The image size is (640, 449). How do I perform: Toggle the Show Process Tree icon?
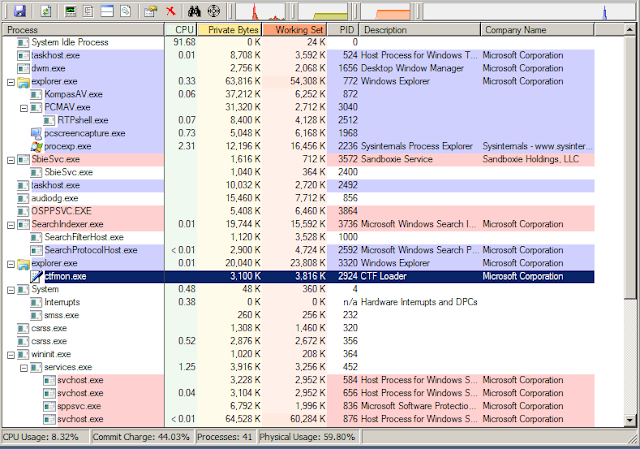(89, 11)
